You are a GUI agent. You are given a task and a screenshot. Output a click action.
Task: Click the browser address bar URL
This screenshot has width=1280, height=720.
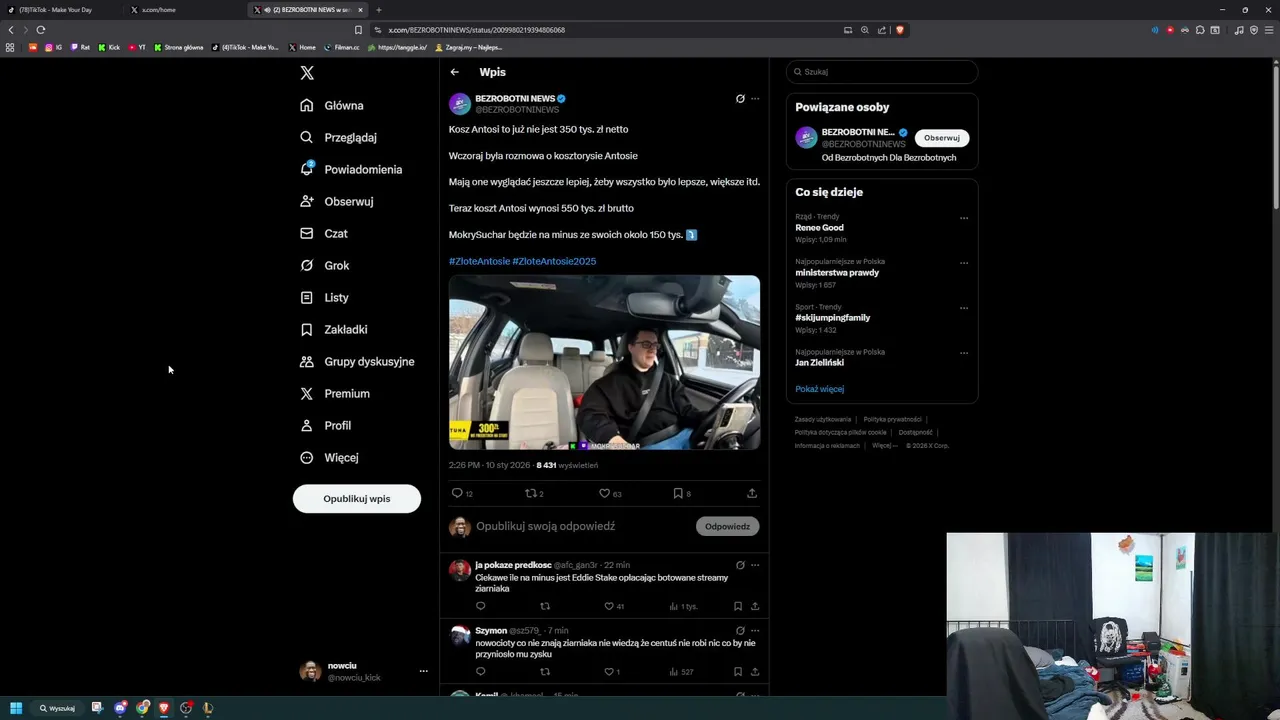pos(476,30)
